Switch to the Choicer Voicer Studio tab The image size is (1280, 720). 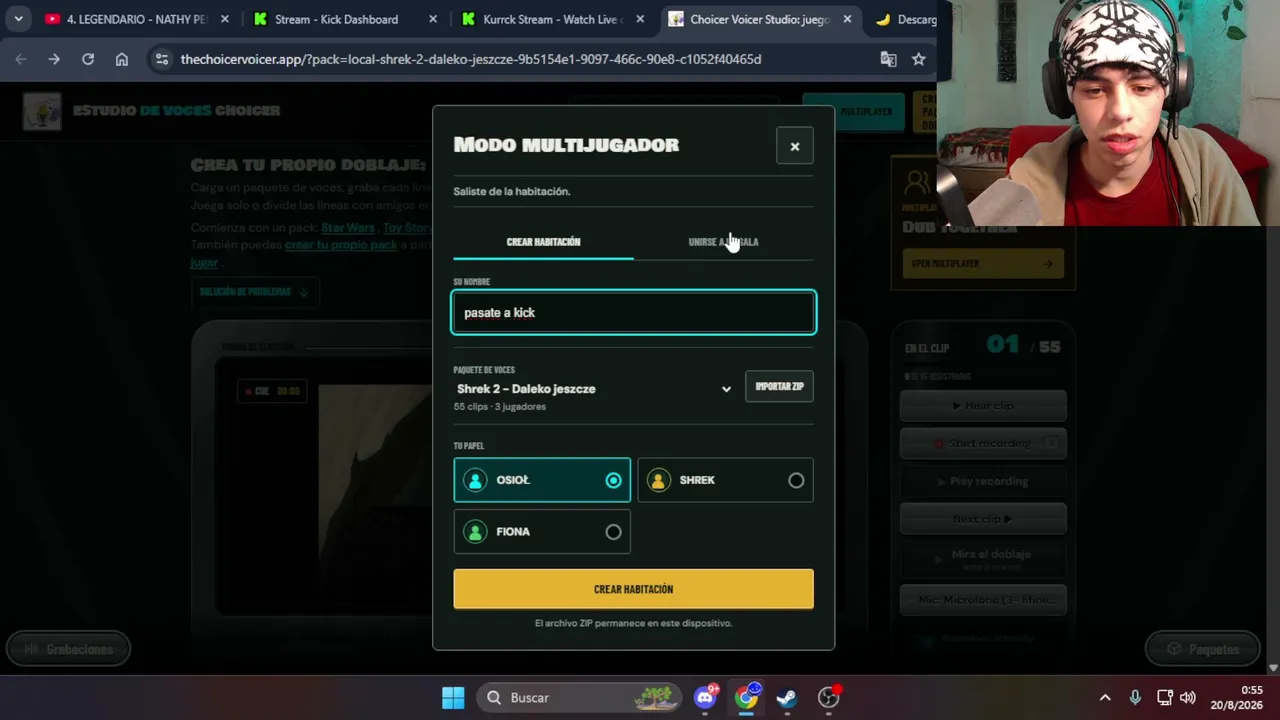click(760, 19)
